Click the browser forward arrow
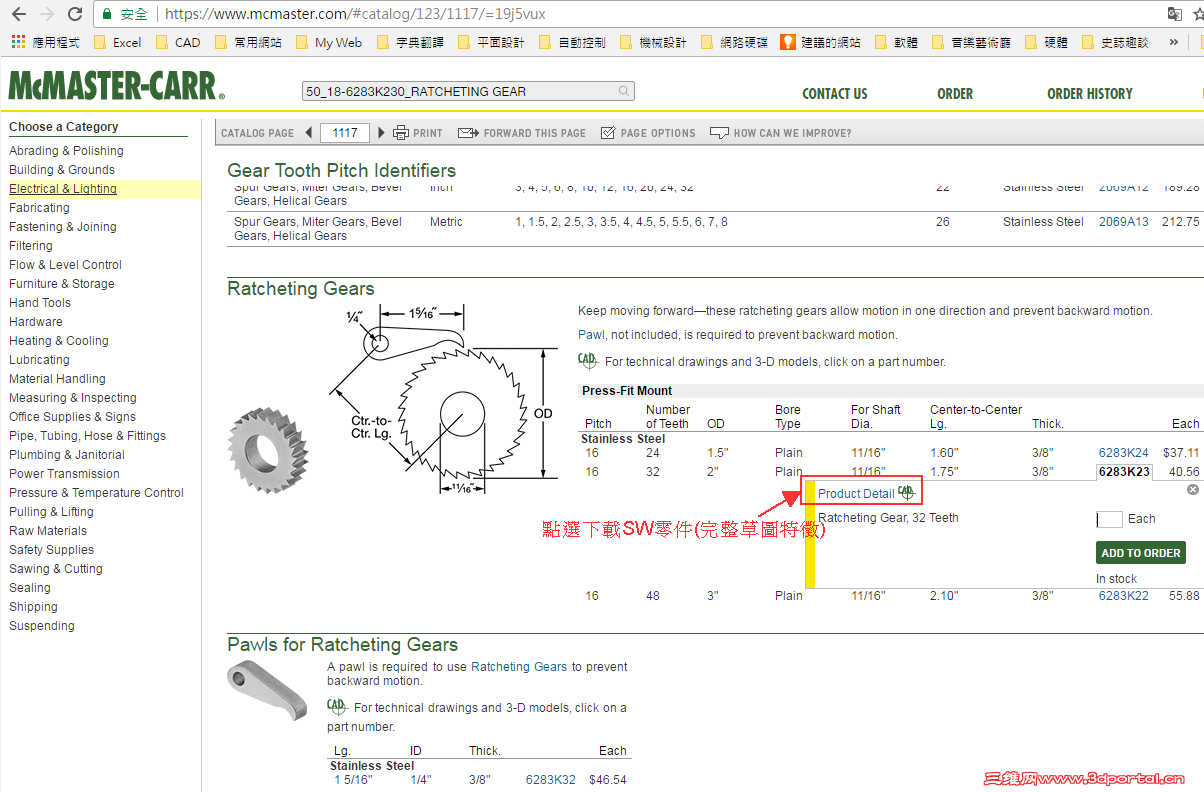The image size is (1204, 792). 46,15
